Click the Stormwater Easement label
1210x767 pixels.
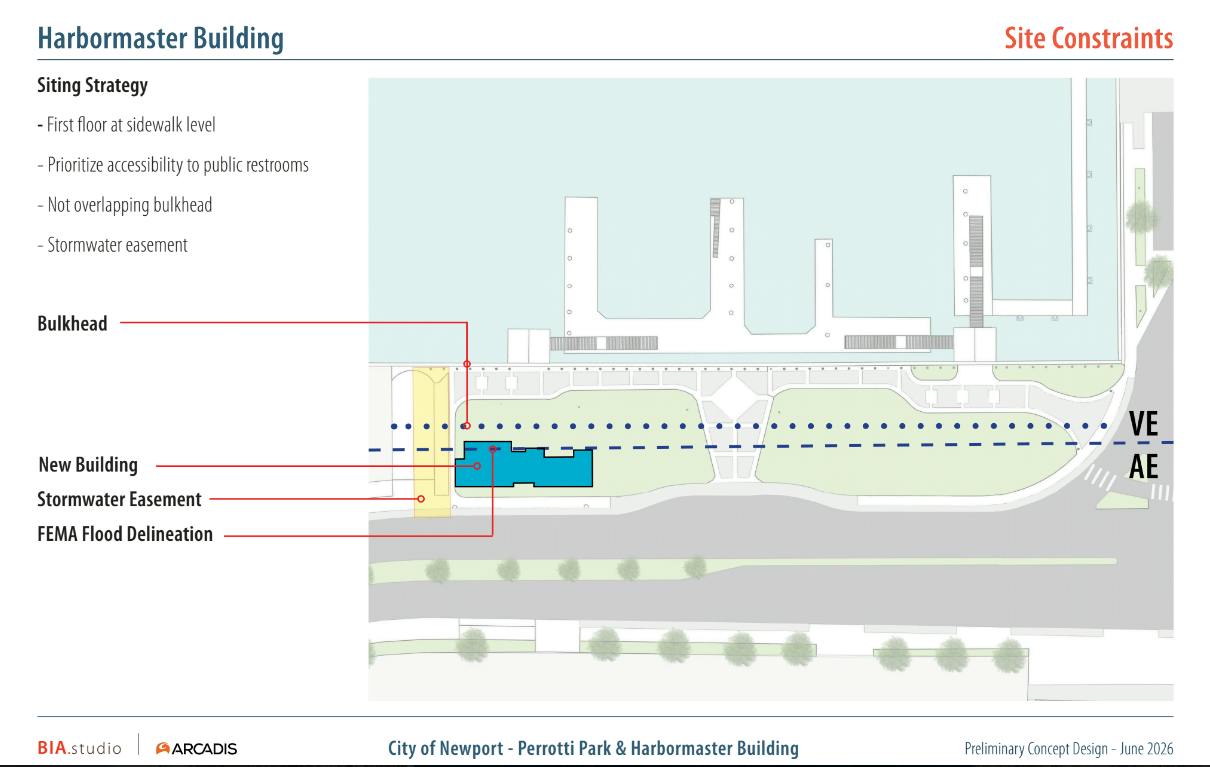119,499
